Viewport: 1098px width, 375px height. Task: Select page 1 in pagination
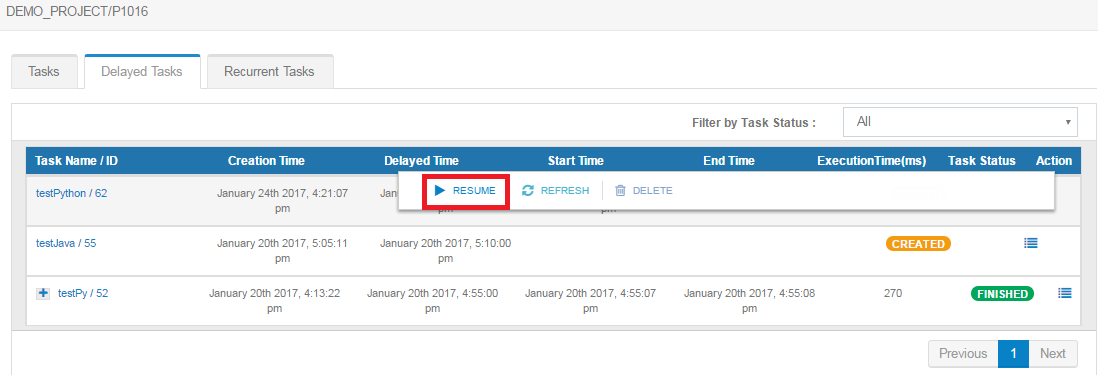coord(1013,353)
